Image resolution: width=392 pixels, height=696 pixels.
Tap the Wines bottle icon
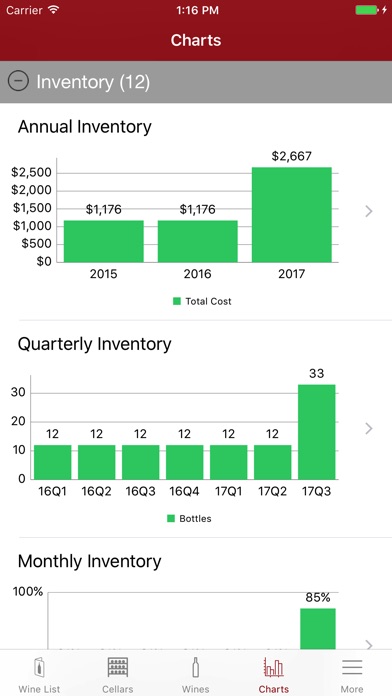tap(196, 668)
